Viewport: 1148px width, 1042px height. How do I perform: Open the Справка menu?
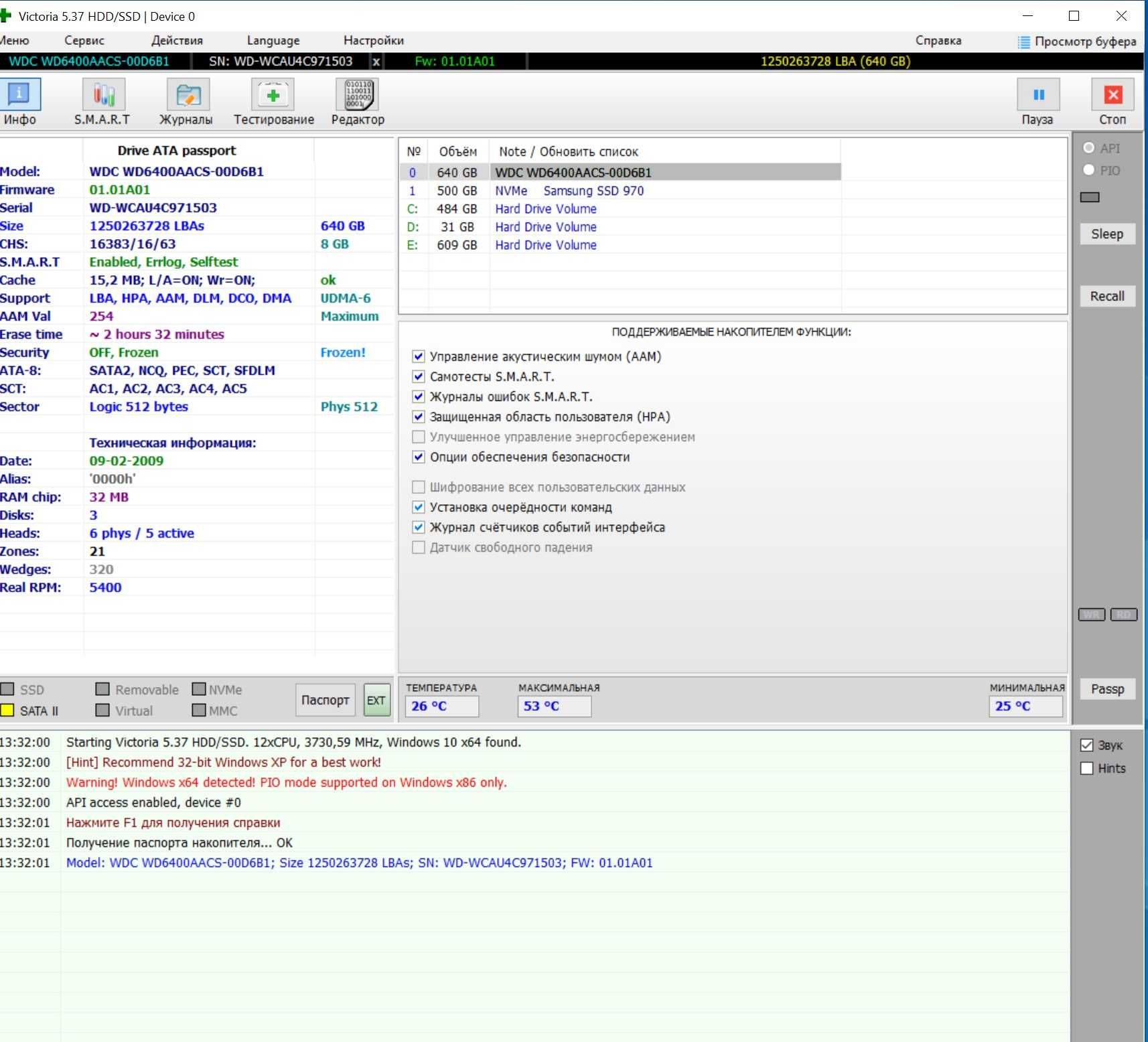(938, 41)
